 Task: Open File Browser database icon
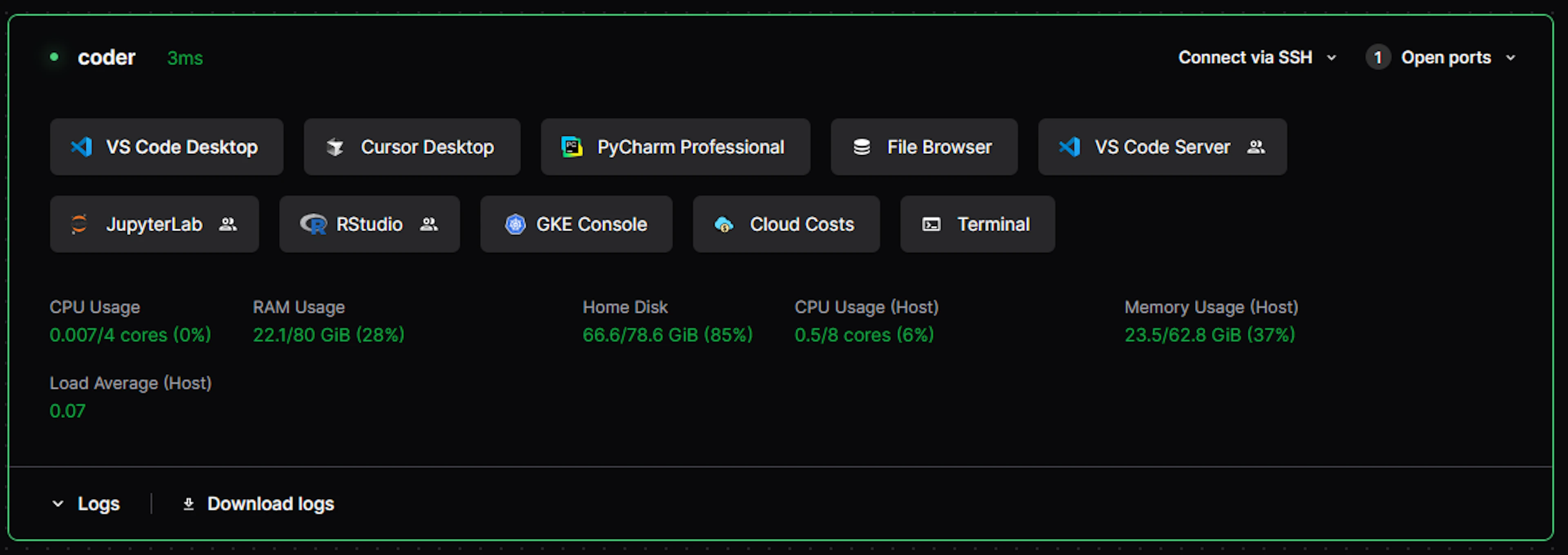click(861, 147)
